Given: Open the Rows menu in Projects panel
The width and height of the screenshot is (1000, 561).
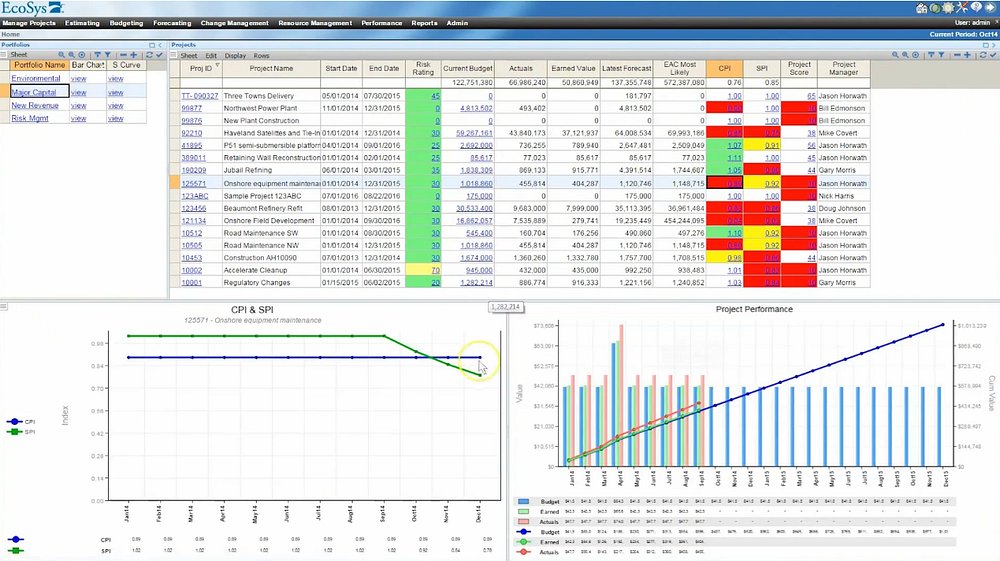Looking at the screenshot, I should point(261,56).
